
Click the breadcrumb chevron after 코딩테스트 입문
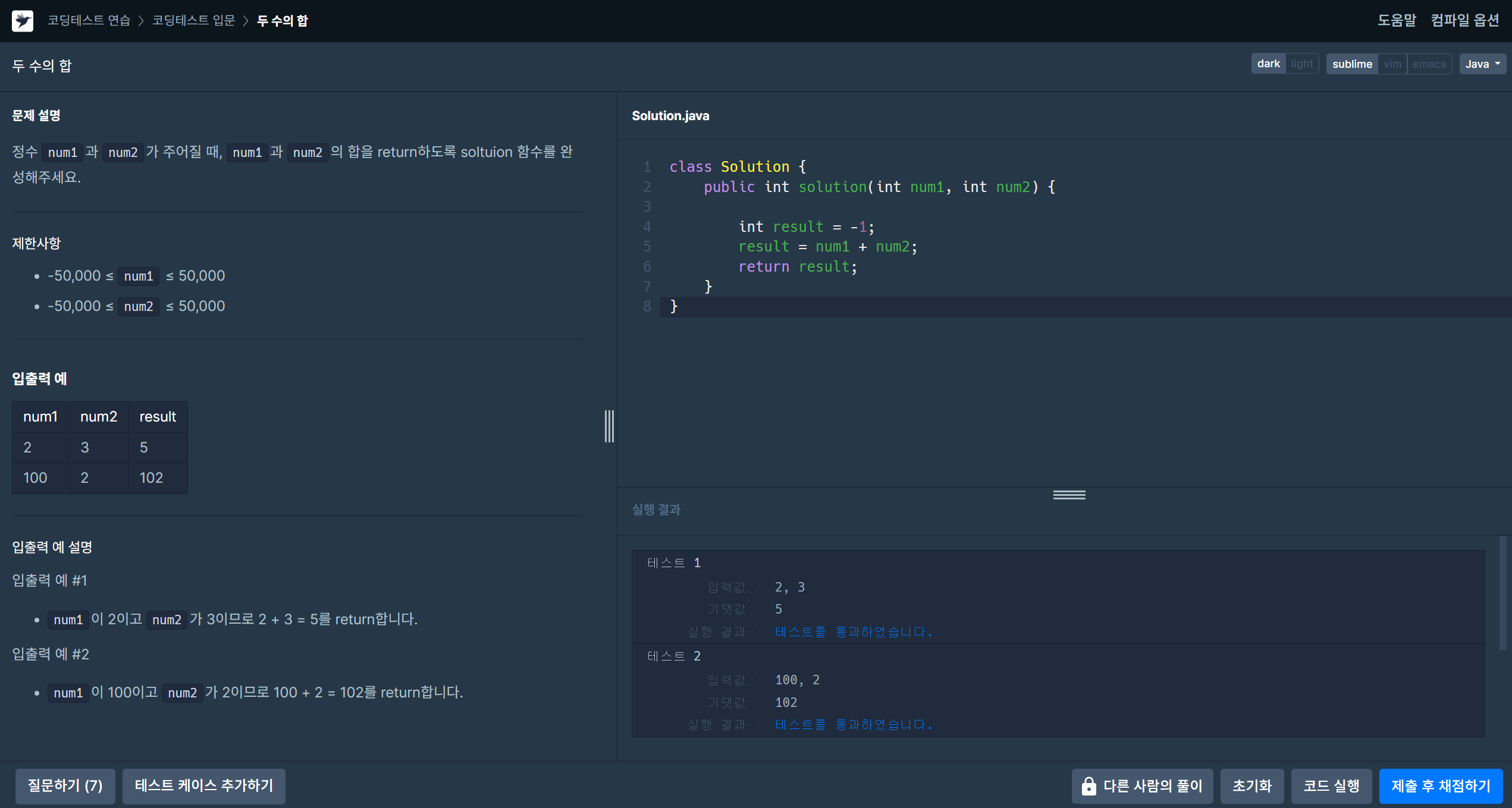pyautogui.click(x=245, y=21)
